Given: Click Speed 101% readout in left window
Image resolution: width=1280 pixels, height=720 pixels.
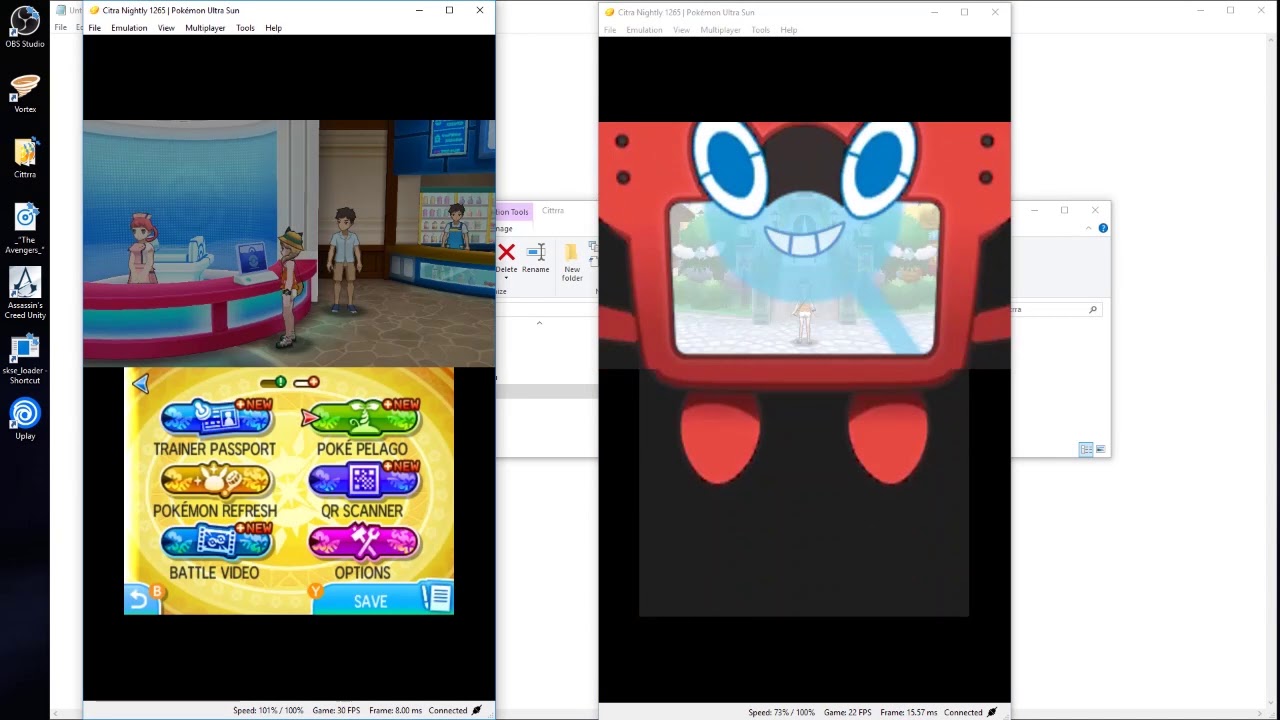Looking at the screenshot, I should 268,711.
